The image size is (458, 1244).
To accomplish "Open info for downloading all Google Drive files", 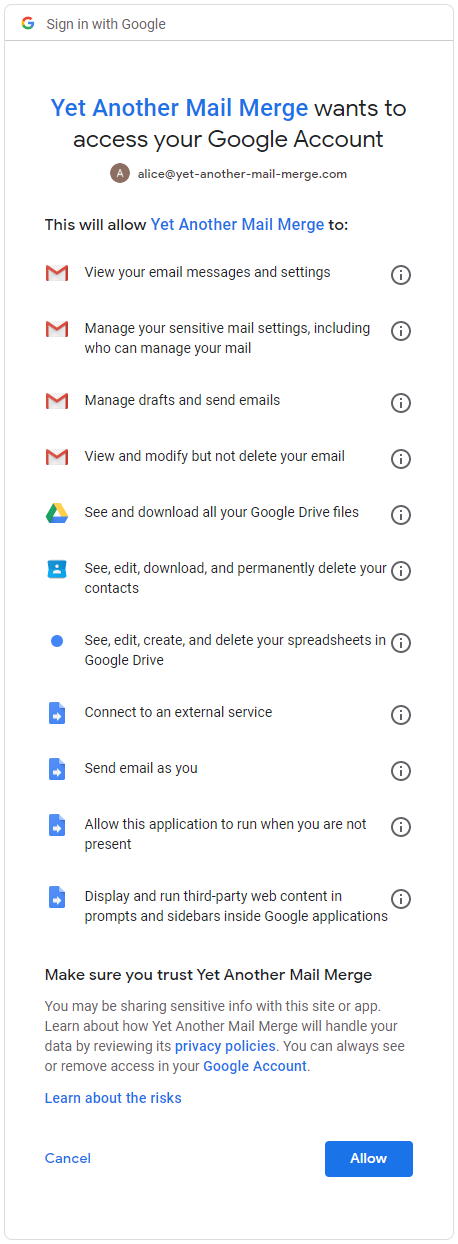I will (x=401, y=514).
